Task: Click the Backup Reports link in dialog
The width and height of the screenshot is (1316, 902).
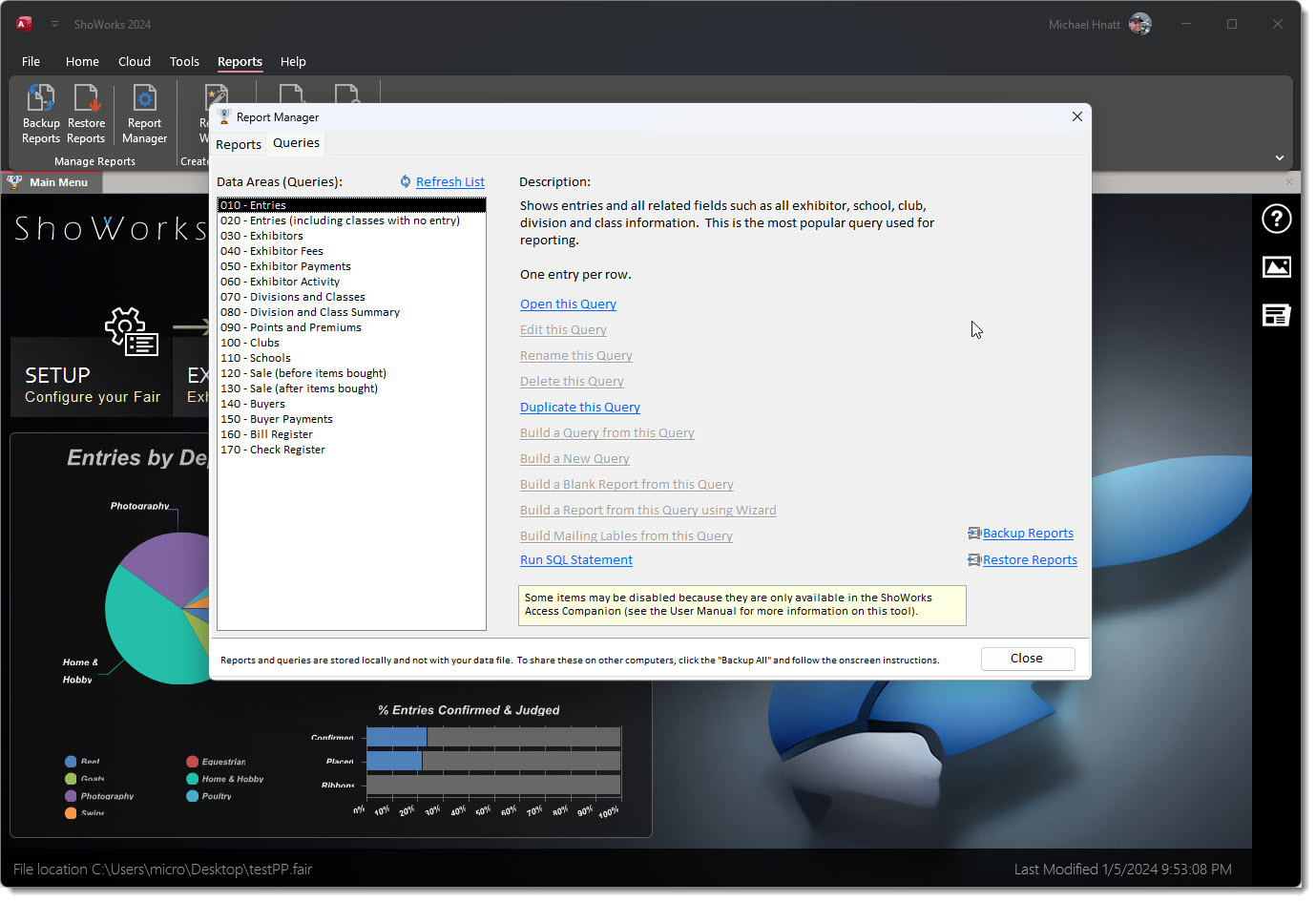Action: 1028,534
